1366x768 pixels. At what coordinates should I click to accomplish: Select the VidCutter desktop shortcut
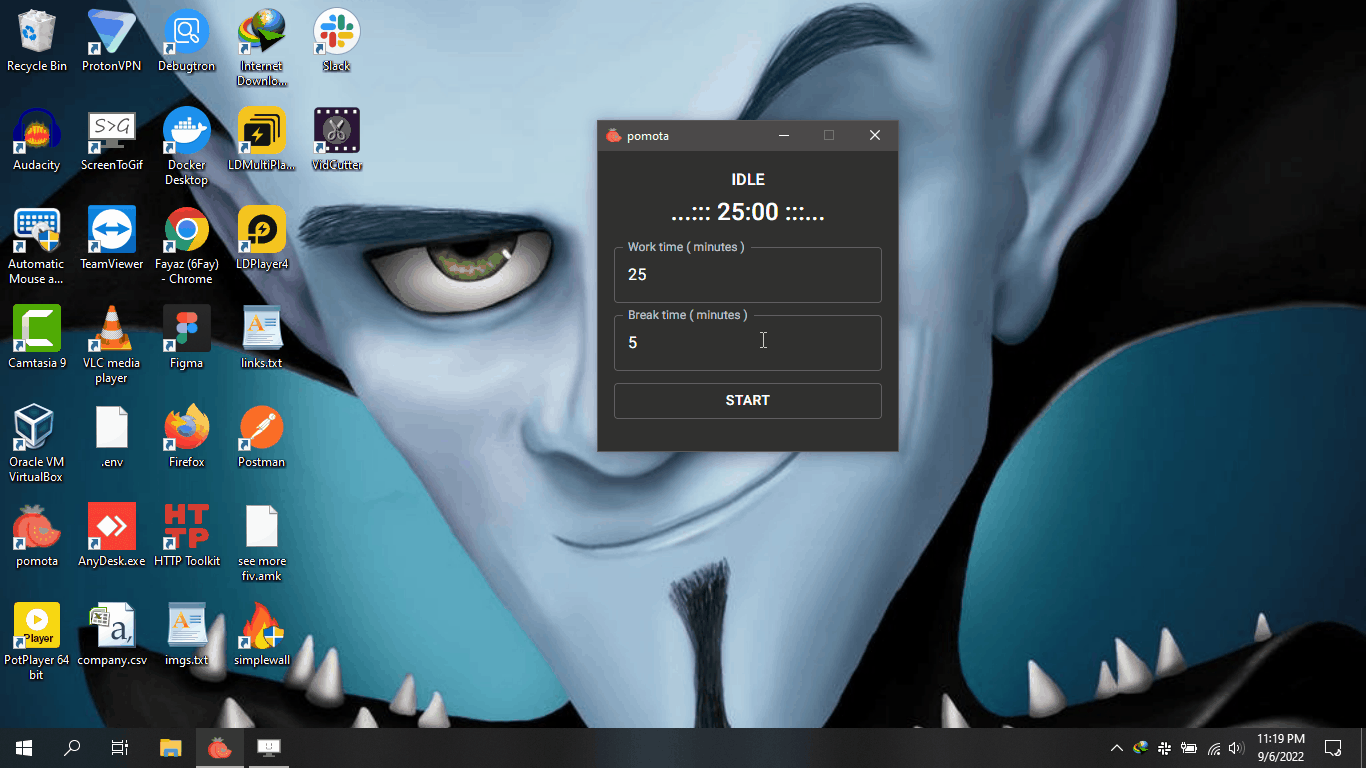(x=337, y=140)
